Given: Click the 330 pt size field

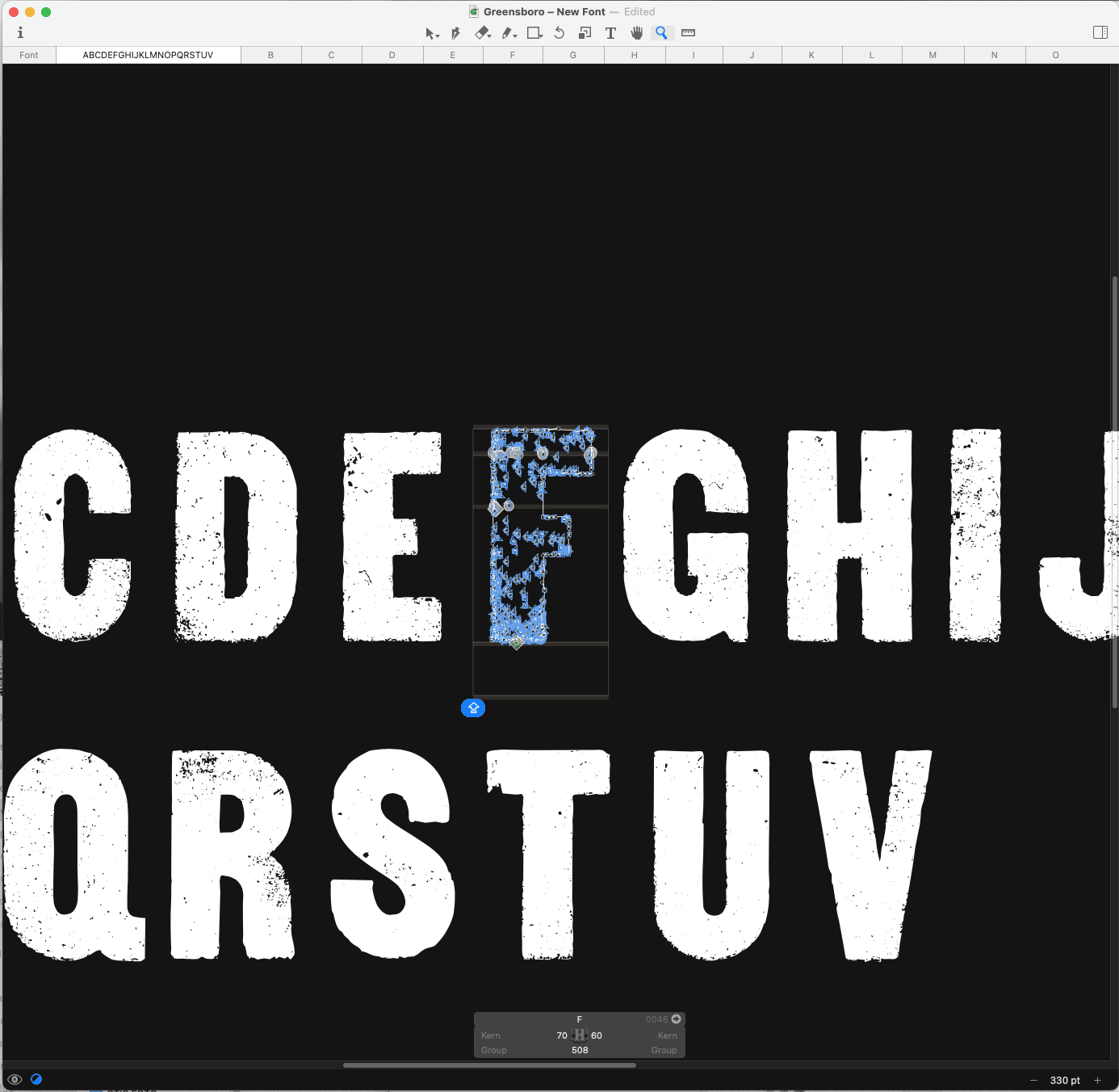Looking at the screenshot, I should click(1065, 1080).
